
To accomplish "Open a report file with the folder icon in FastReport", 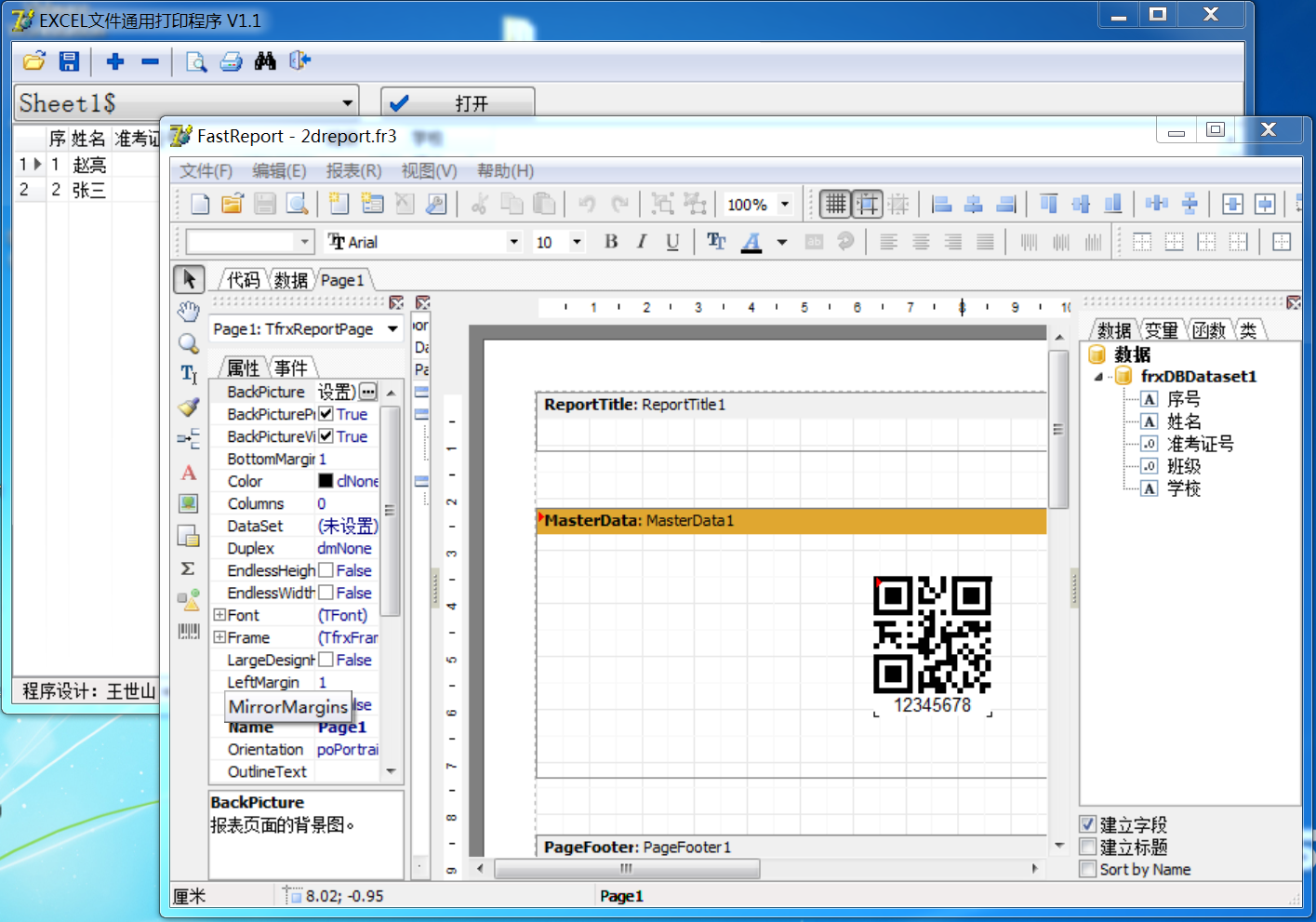I will (232, 204).
